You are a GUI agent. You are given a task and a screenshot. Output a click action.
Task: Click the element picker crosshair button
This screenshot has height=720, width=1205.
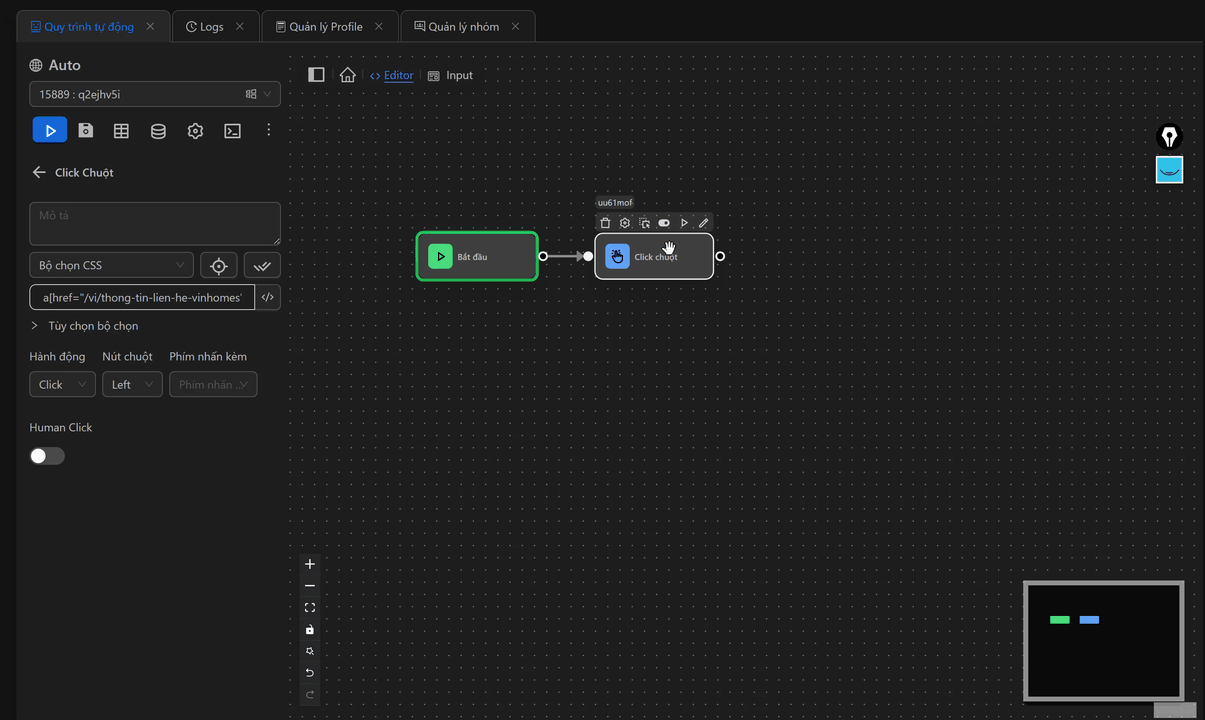219,265
